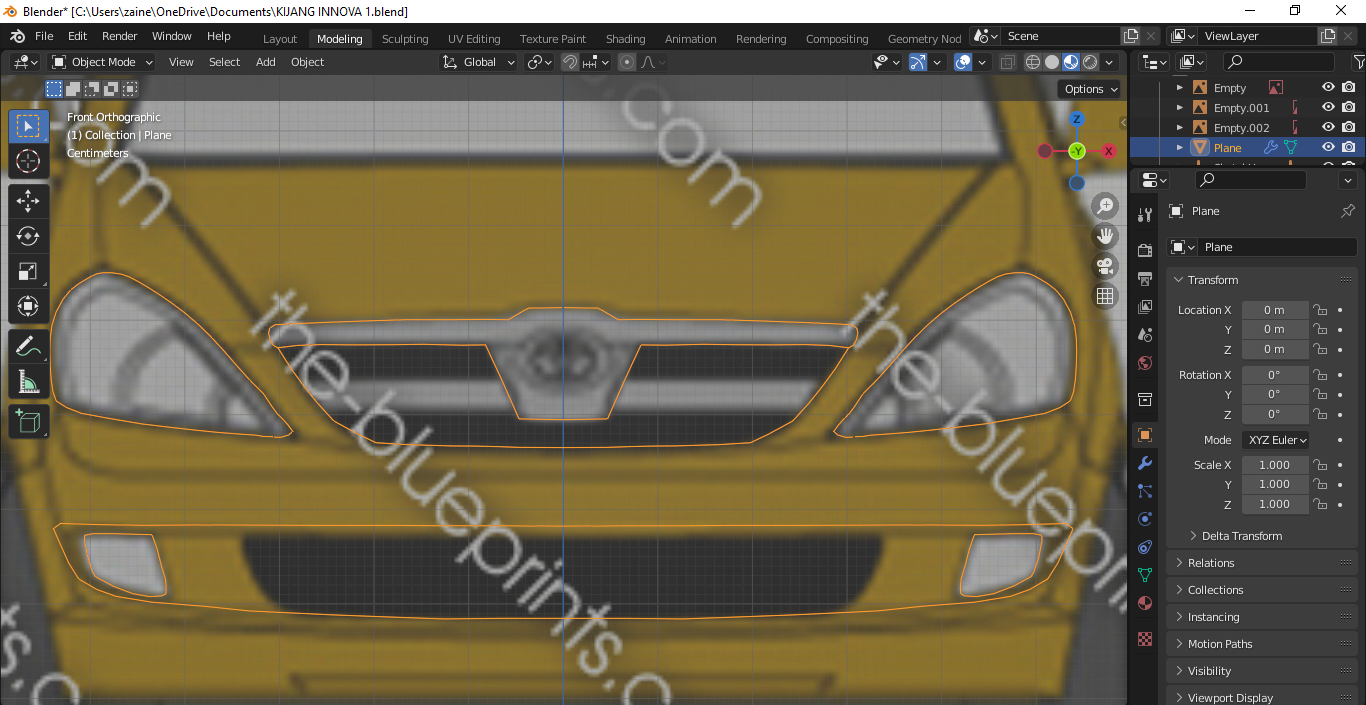
Task: Choose the Add Cube tool
Action: (28, 422)
